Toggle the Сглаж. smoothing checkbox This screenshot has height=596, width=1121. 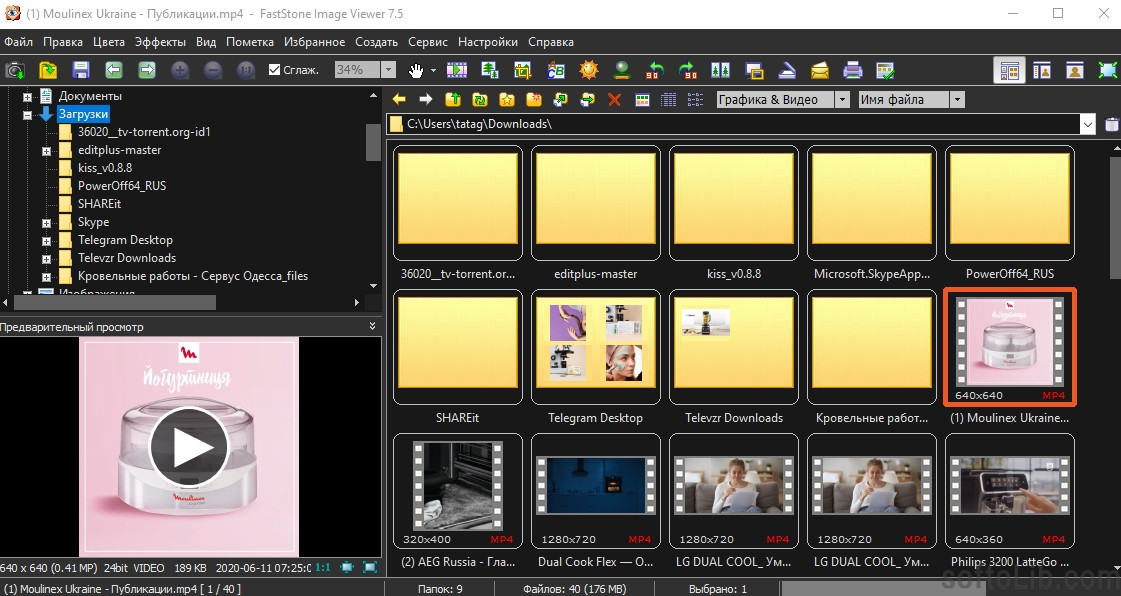(x=275, y=70)
